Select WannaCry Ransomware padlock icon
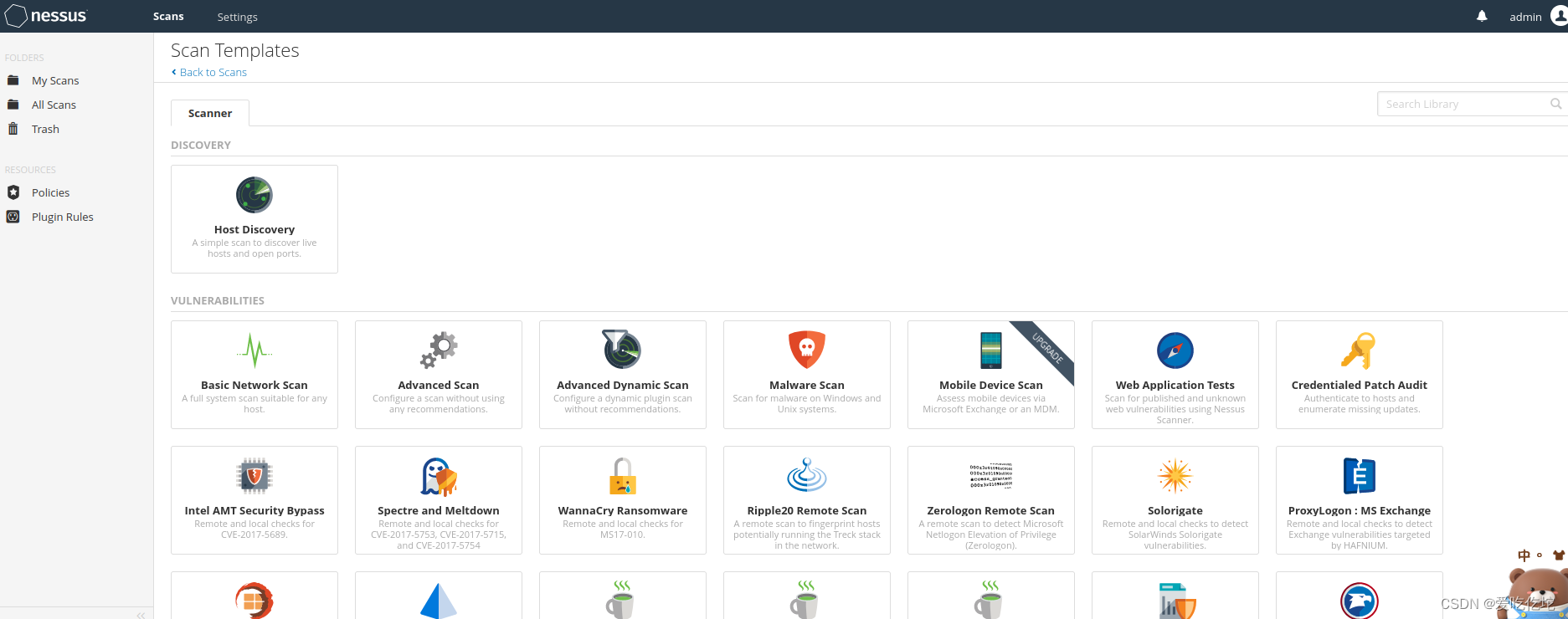Image resolution: width=1568 pixels, height=619 pixels. pos(623,476)
